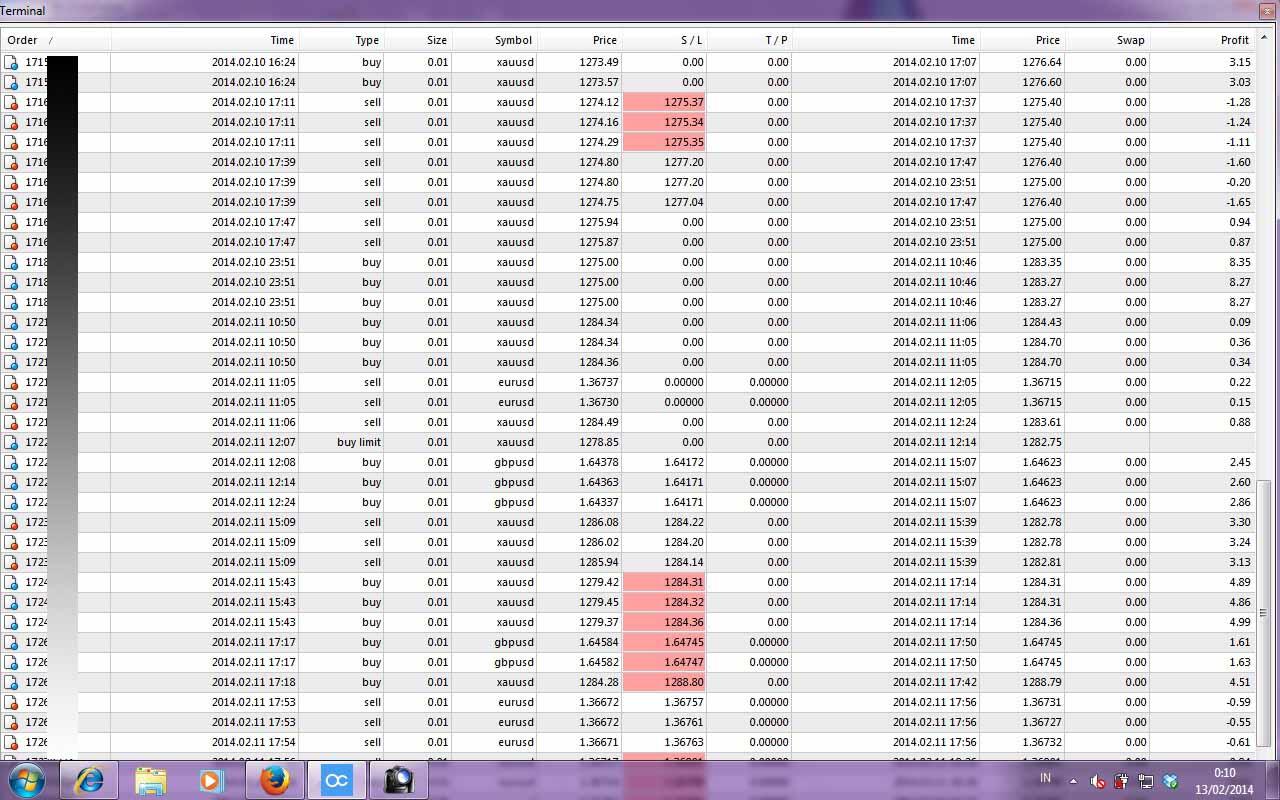
Task: Click the close price 1276.64
Action: (x=1042, y=62)
